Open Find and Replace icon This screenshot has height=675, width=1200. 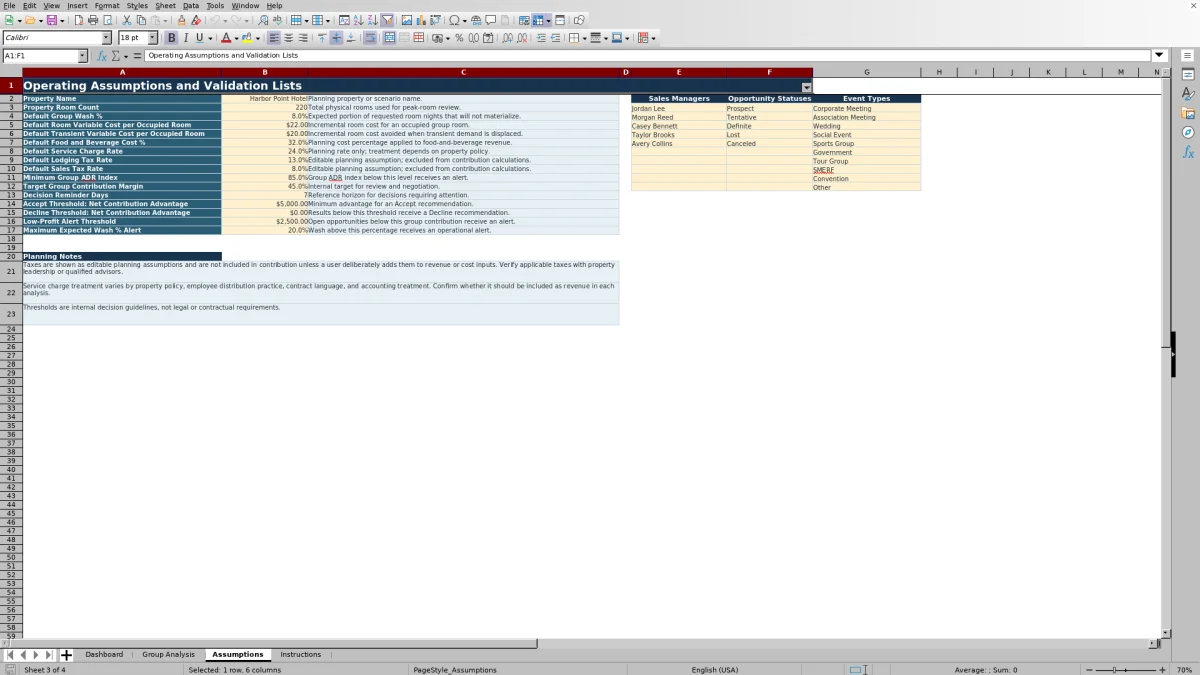coord(263,20)
